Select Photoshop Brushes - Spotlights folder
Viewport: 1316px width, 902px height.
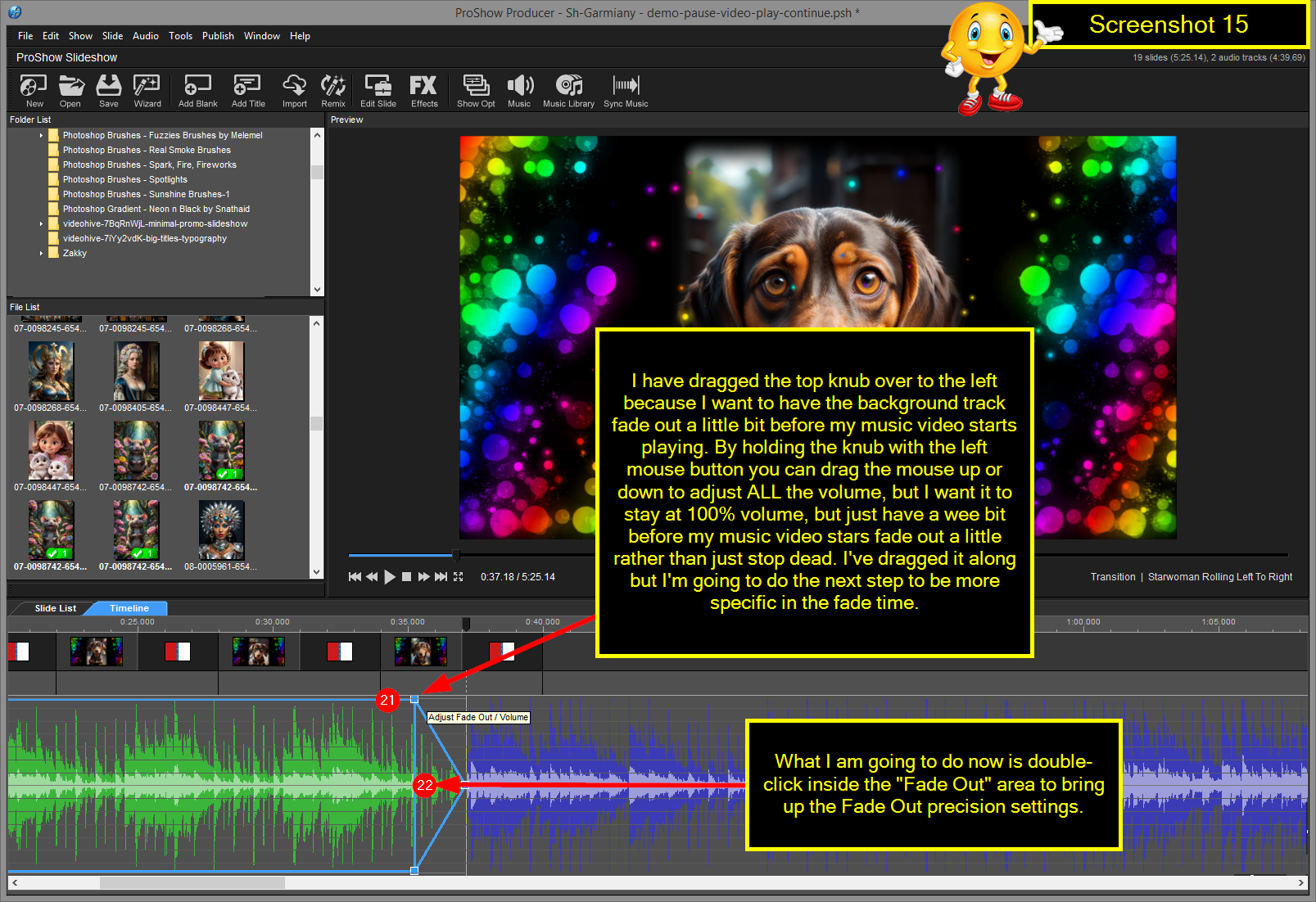click(125, 179)
